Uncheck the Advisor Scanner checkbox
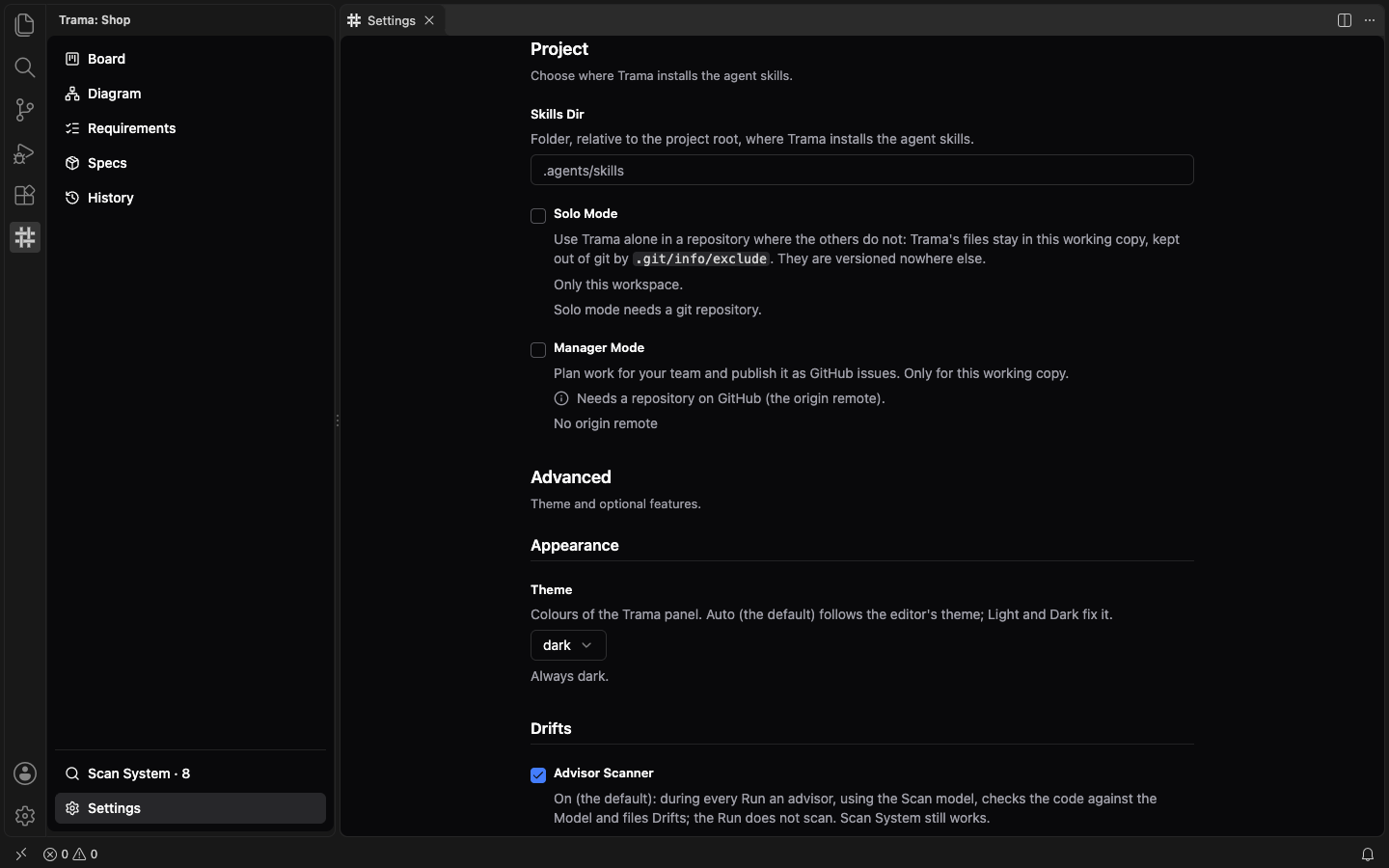This screenshot has height=868, width=1389. pyautogui.click(x=538, y=775)
